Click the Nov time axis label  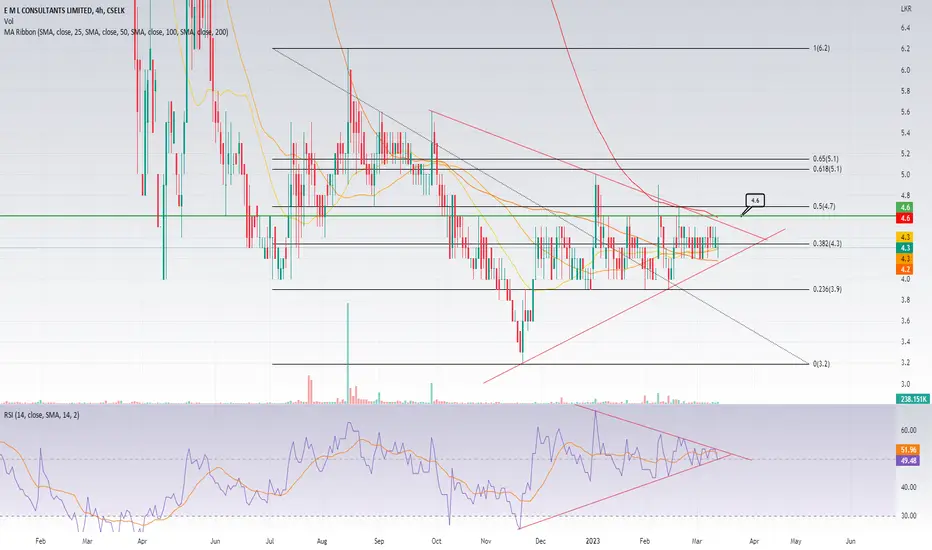(x=486, y=541)
